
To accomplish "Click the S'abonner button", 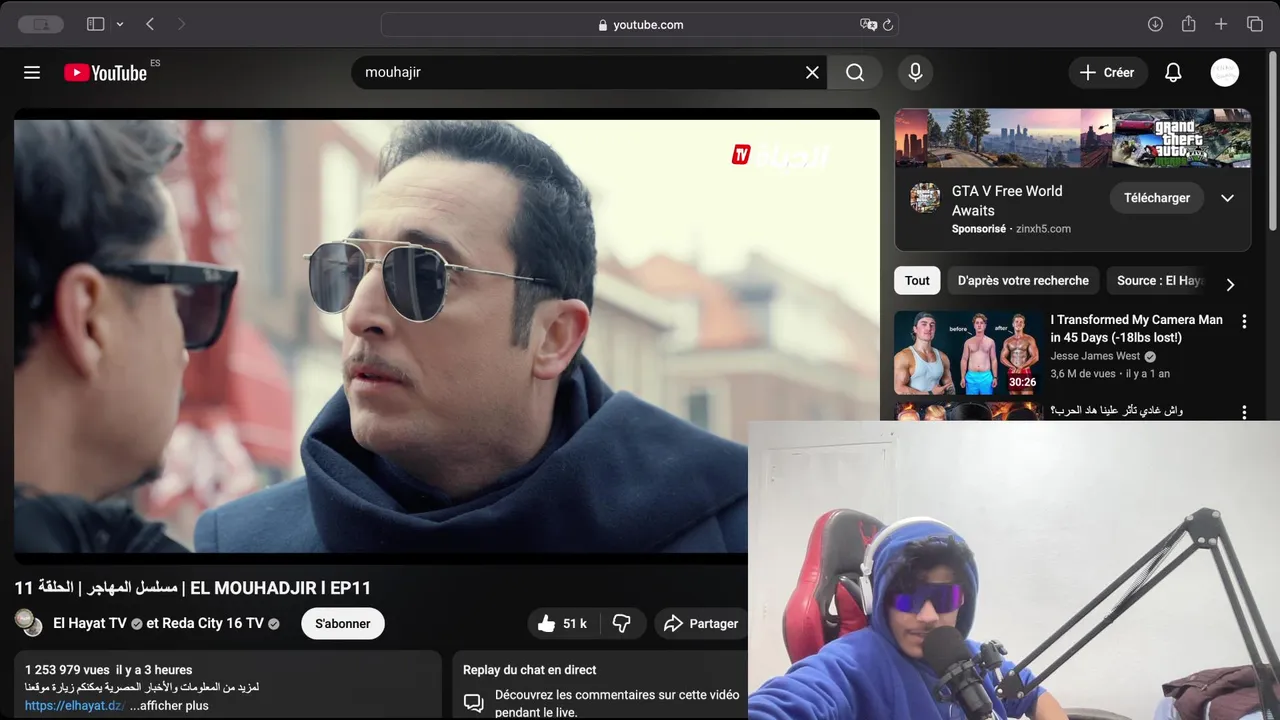I will (343, 623).
